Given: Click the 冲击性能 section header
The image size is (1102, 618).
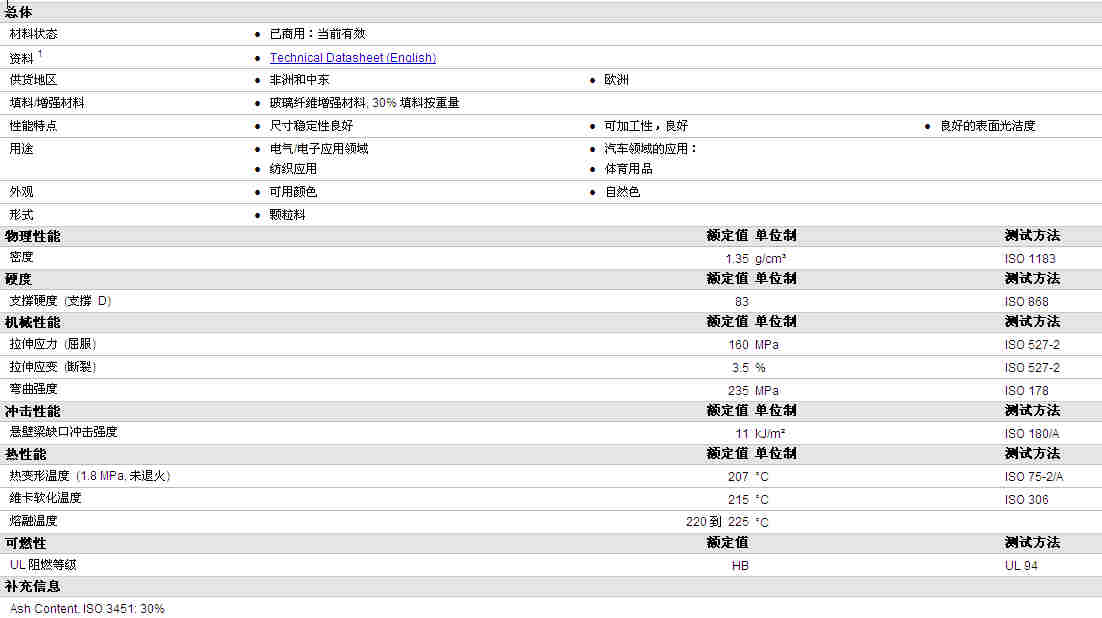Looking at the screenshot, I should (x=32, y=411).
